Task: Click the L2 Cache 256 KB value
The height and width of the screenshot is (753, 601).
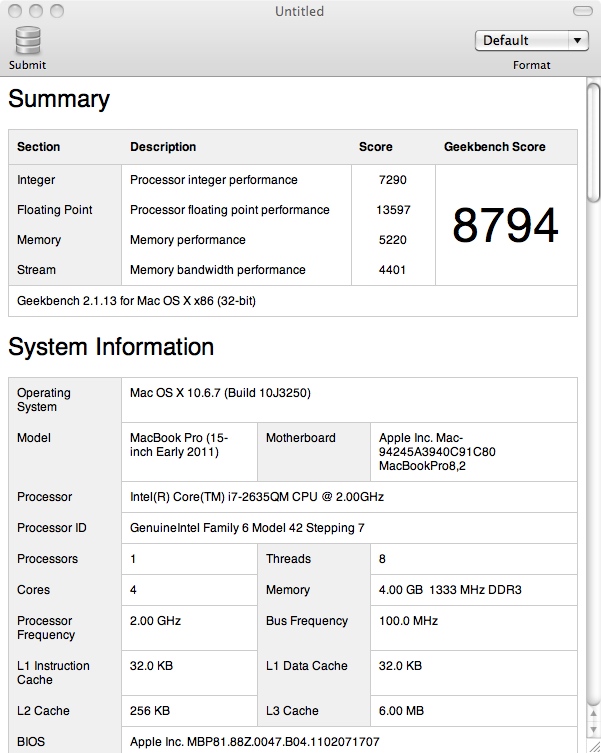Action: click(x=150, y=711)
